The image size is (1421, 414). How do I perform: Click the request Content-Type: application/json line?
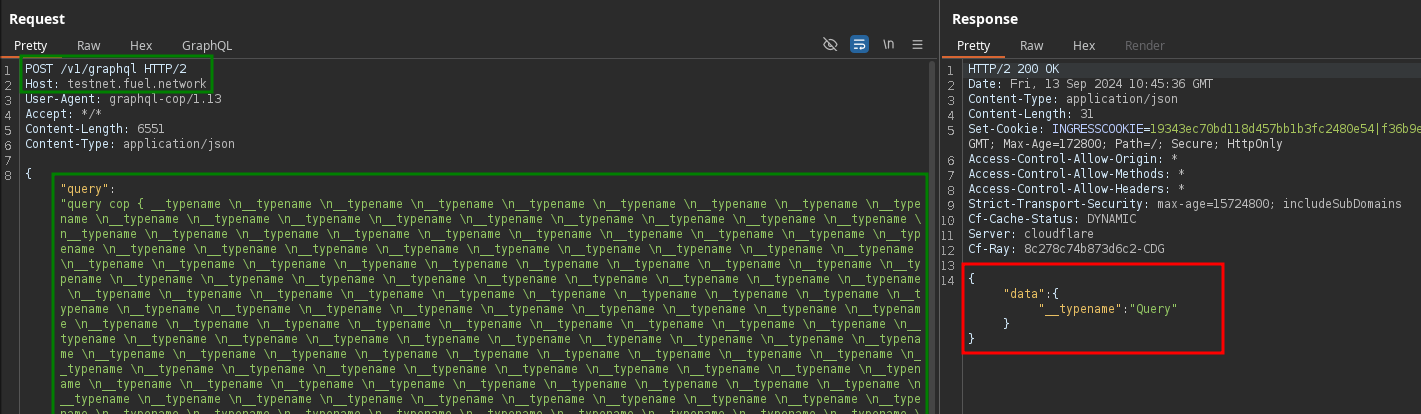pos(130,144)
